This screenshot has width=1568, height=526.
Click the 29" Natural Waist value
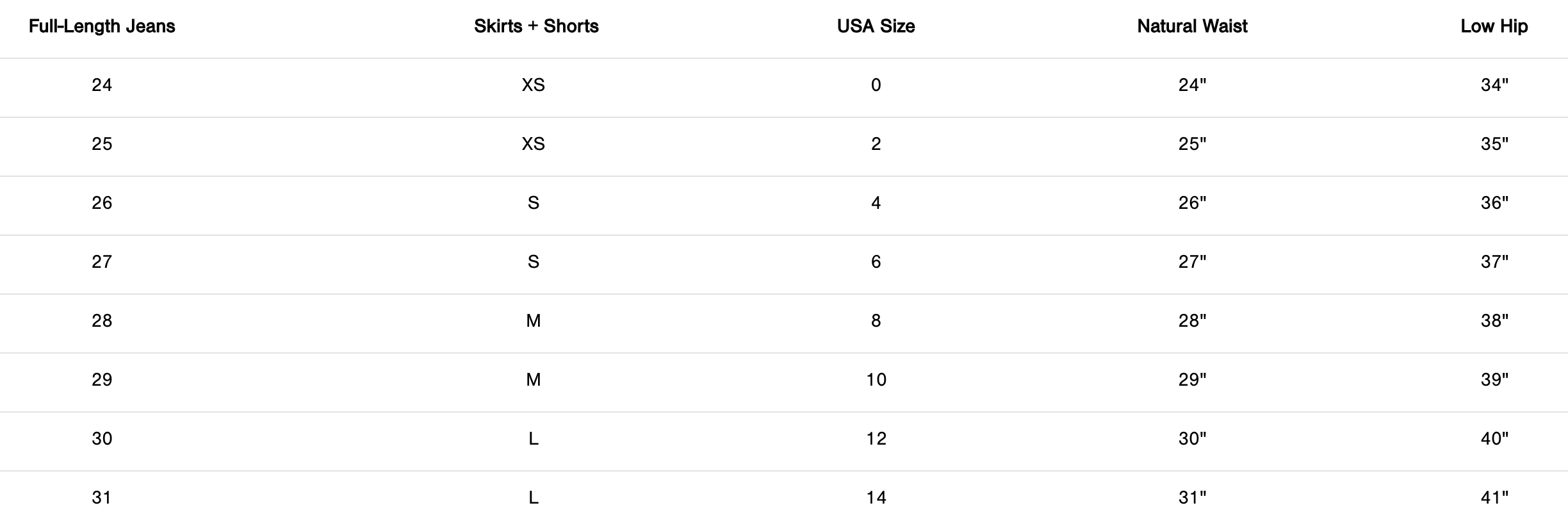click(1192, 380)
